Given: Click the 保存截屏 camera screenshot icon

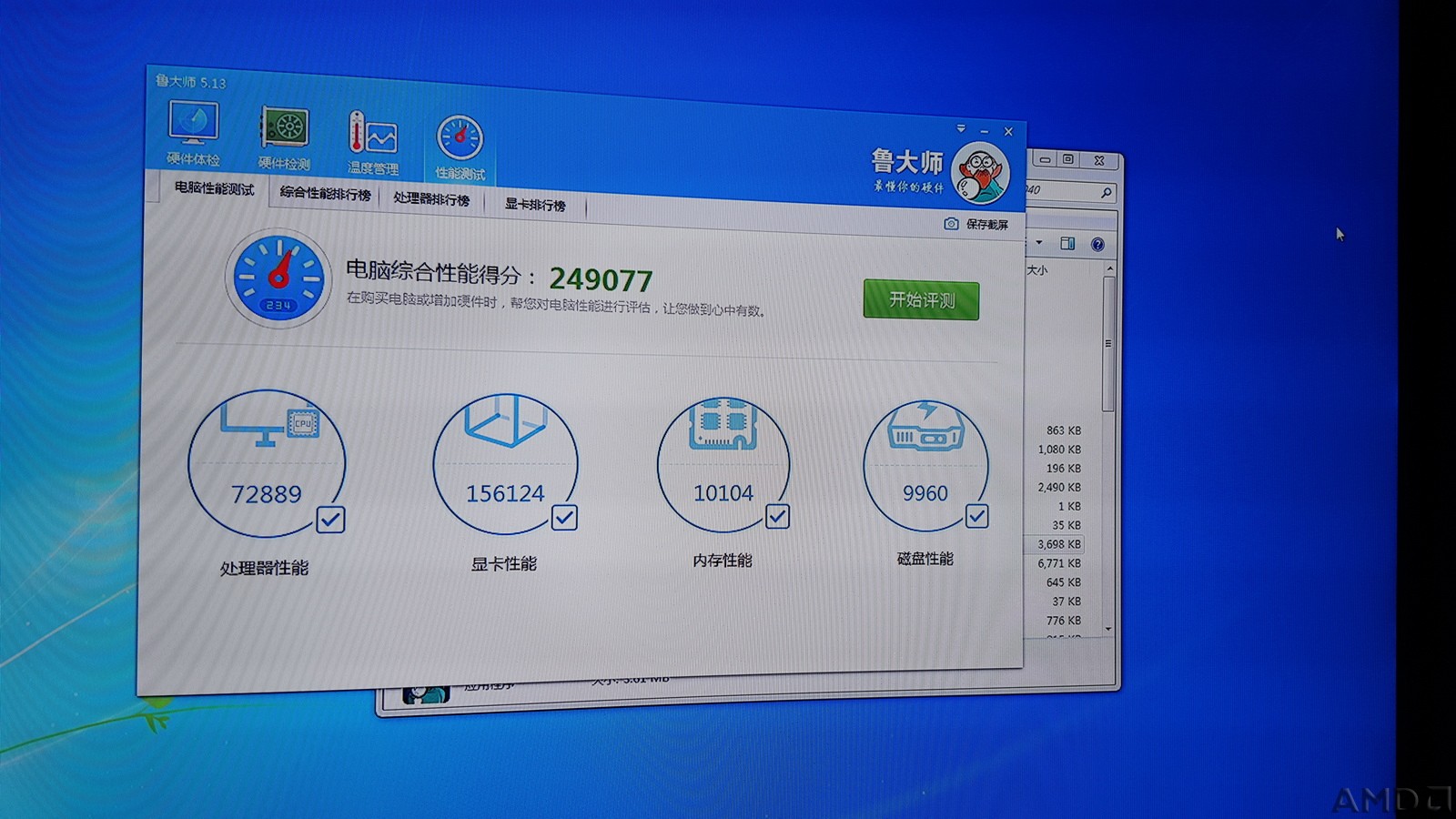Looking at the screenshot, I should point(951,223).
